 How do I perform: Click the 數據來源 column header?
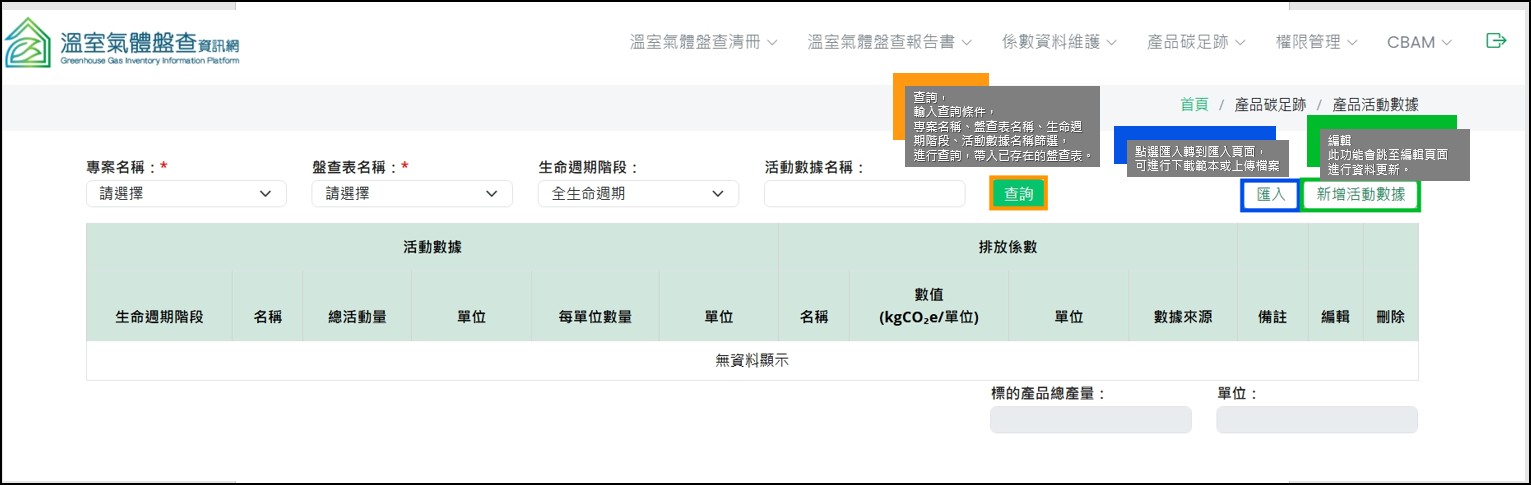[x=1182, y=317]
